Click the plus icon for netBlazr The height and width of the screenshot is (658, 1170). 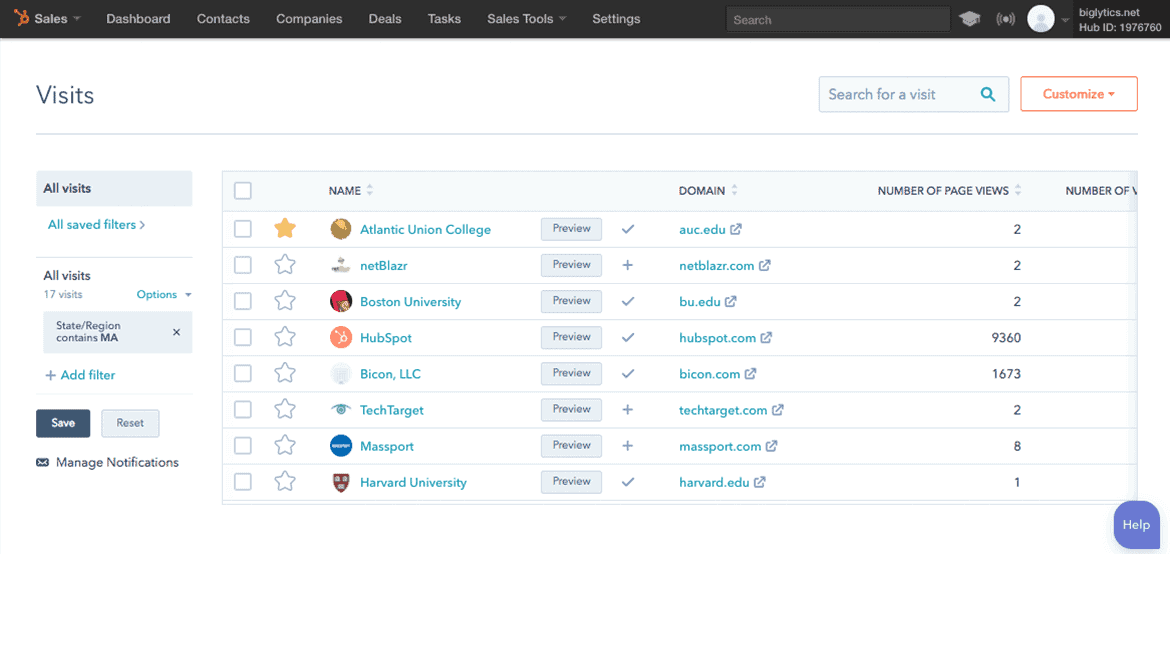[x=628, y=265]
